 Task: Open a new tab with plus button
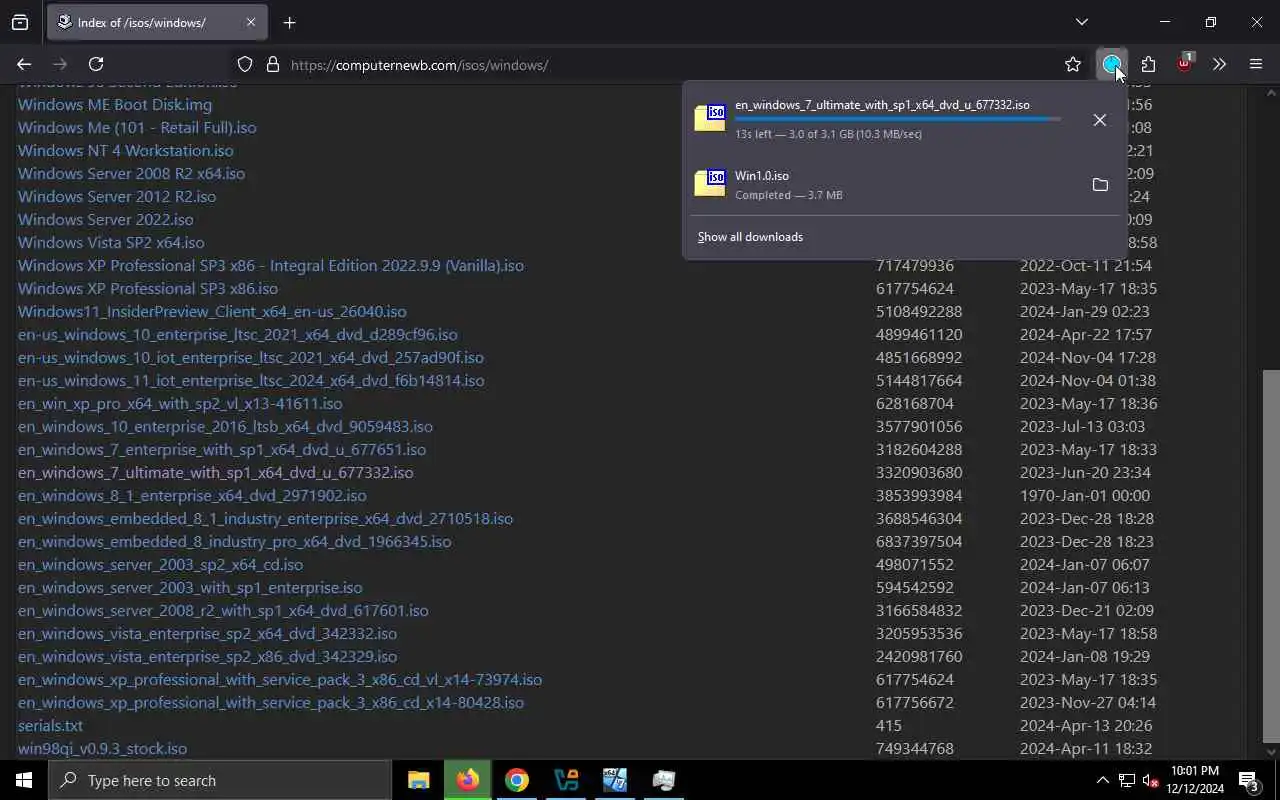point(289,22)
